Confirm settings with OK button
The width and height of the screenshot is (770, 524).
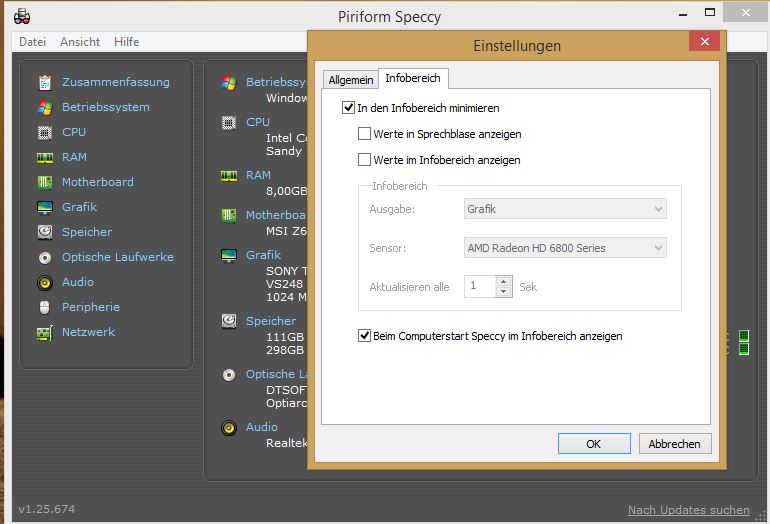point(594,443)
